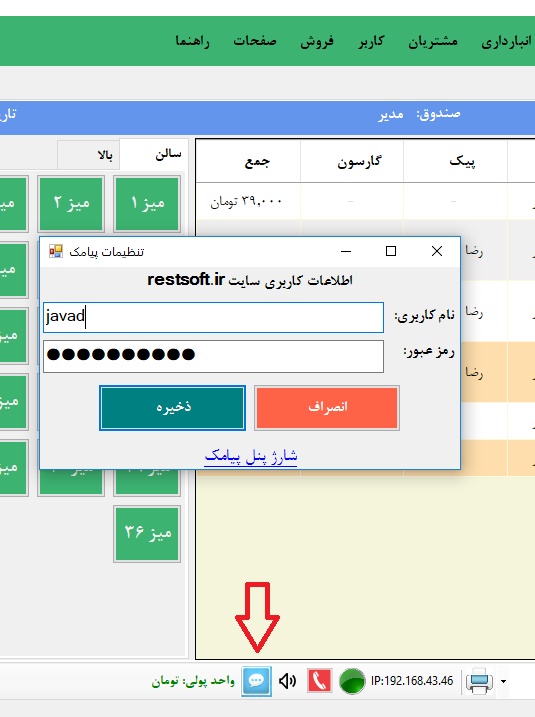This screenshot has width=535, height=717.
Task: Cancel dialog with انصراف button
Action: [x=327, y=408]
